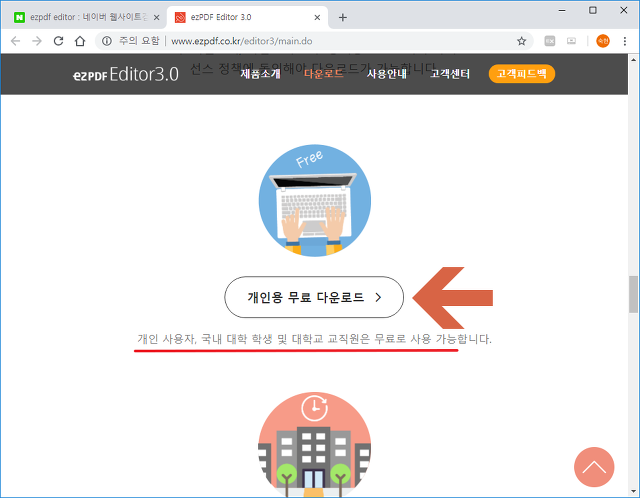The width and height of the screenshot is (640, 498).
Task: Click 개인용 무료 다운로드 button
Action: pyautogui.click(x=314, y=297)
